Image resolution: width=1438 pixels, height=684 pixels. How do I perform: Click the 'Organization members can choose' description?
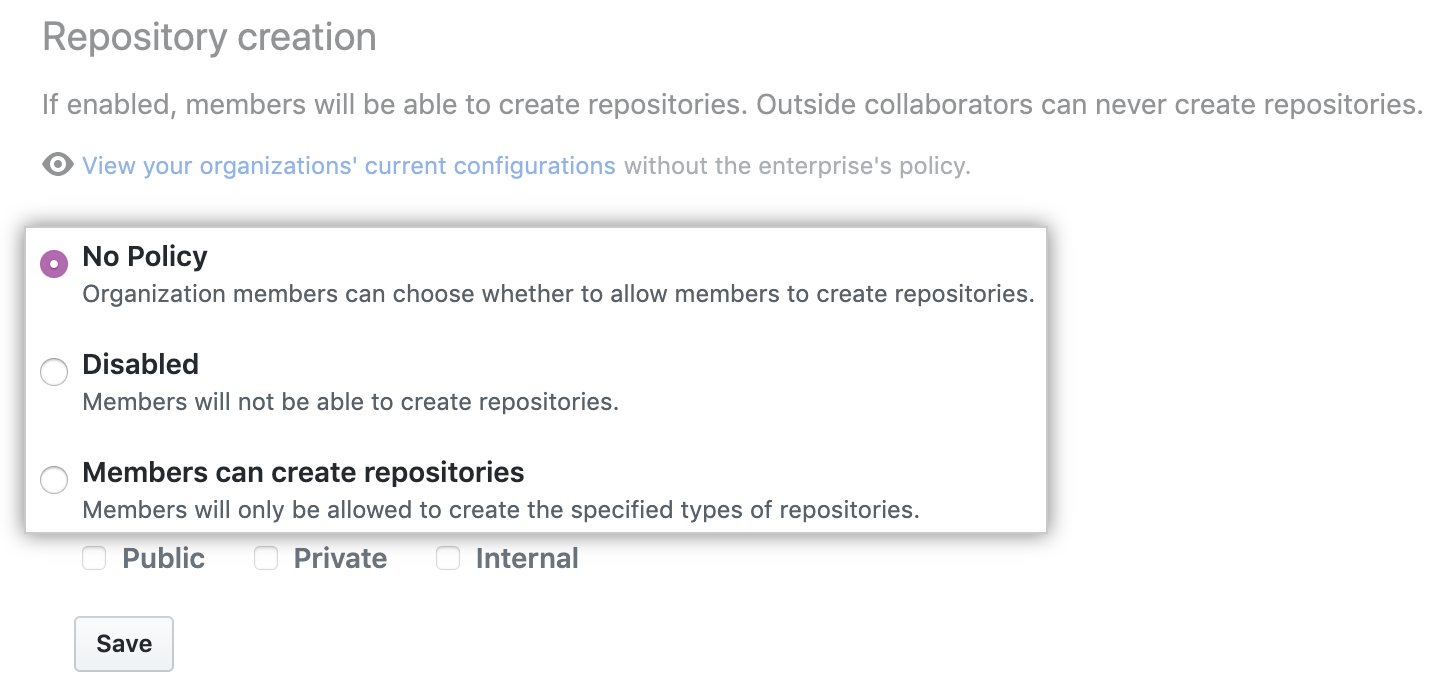[x=558, y=295]
